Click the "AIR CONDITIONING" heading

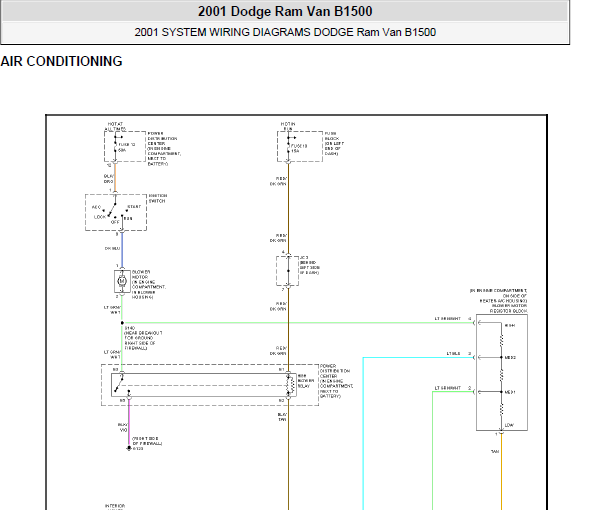click(61, 61)
